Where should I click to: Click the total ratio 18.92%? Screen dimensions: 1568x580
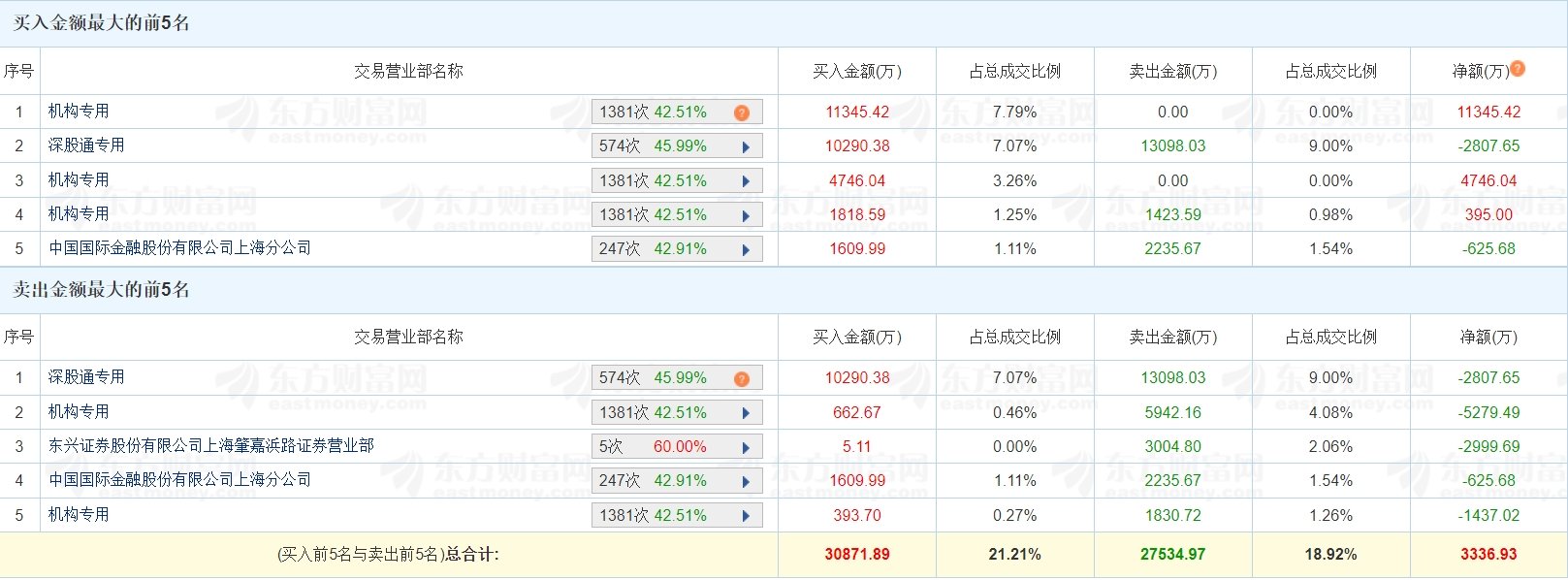tap(1331, 555)
